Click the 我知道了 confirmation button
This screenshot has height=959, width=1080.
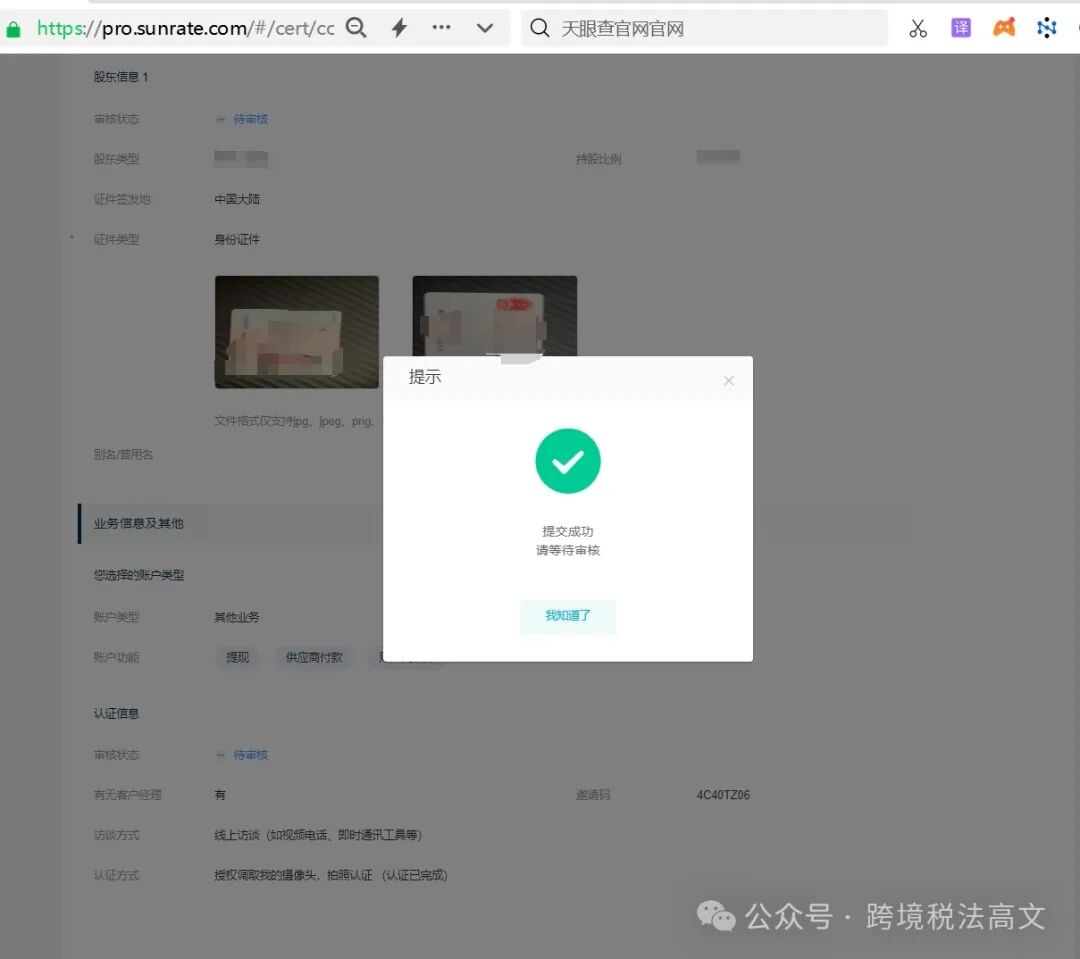[567, 617]
